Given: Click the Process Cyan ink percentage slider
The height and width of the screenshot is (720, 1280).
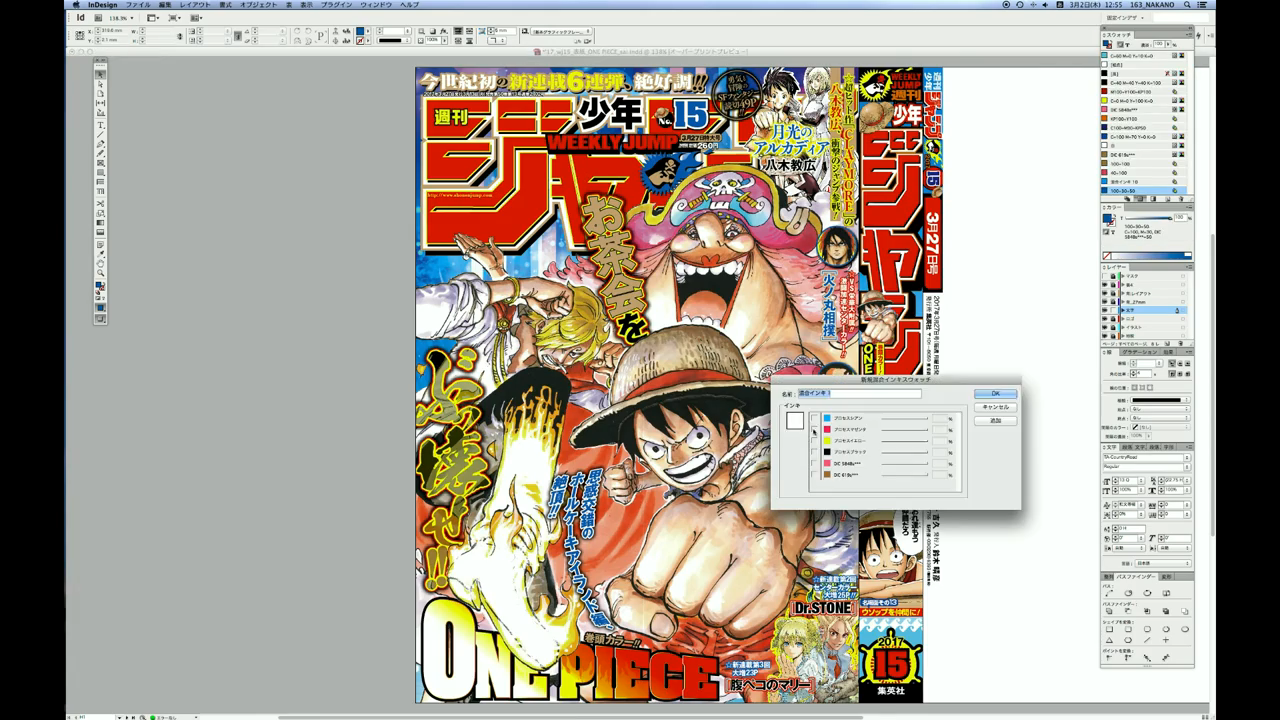Looking at the screenshot, I should tap(905, 418).
